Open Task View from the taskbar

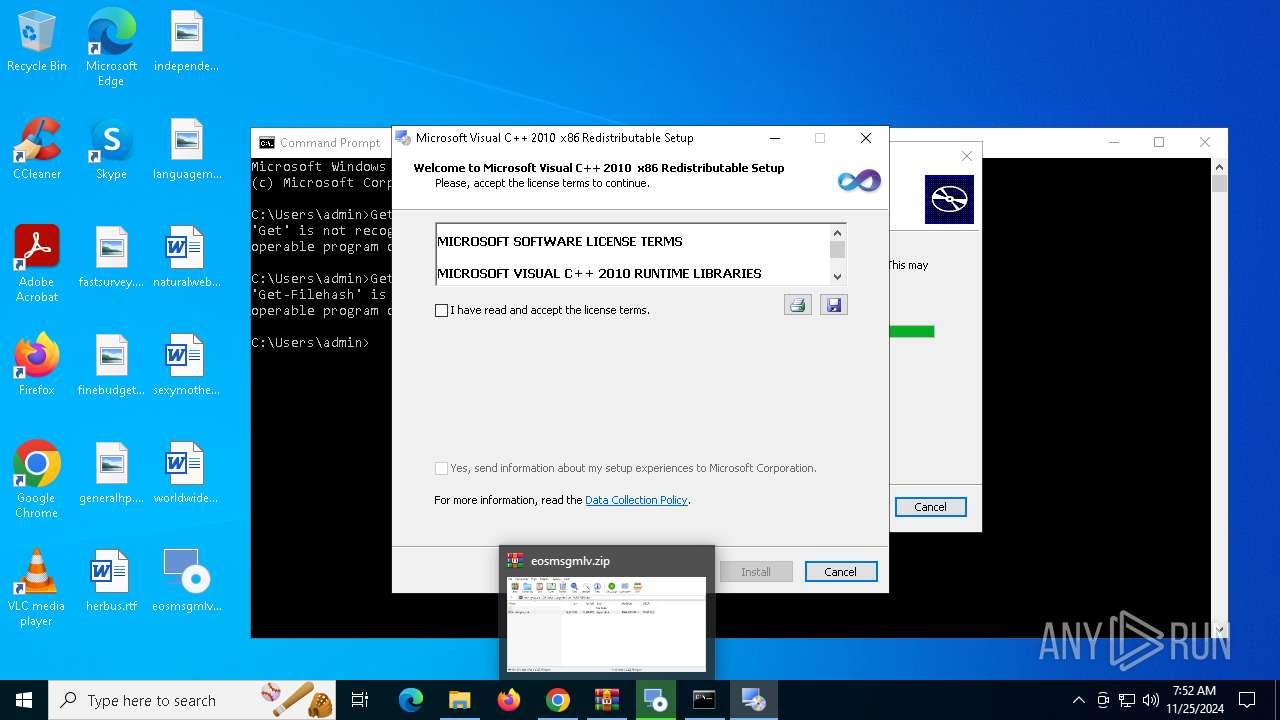360,700
